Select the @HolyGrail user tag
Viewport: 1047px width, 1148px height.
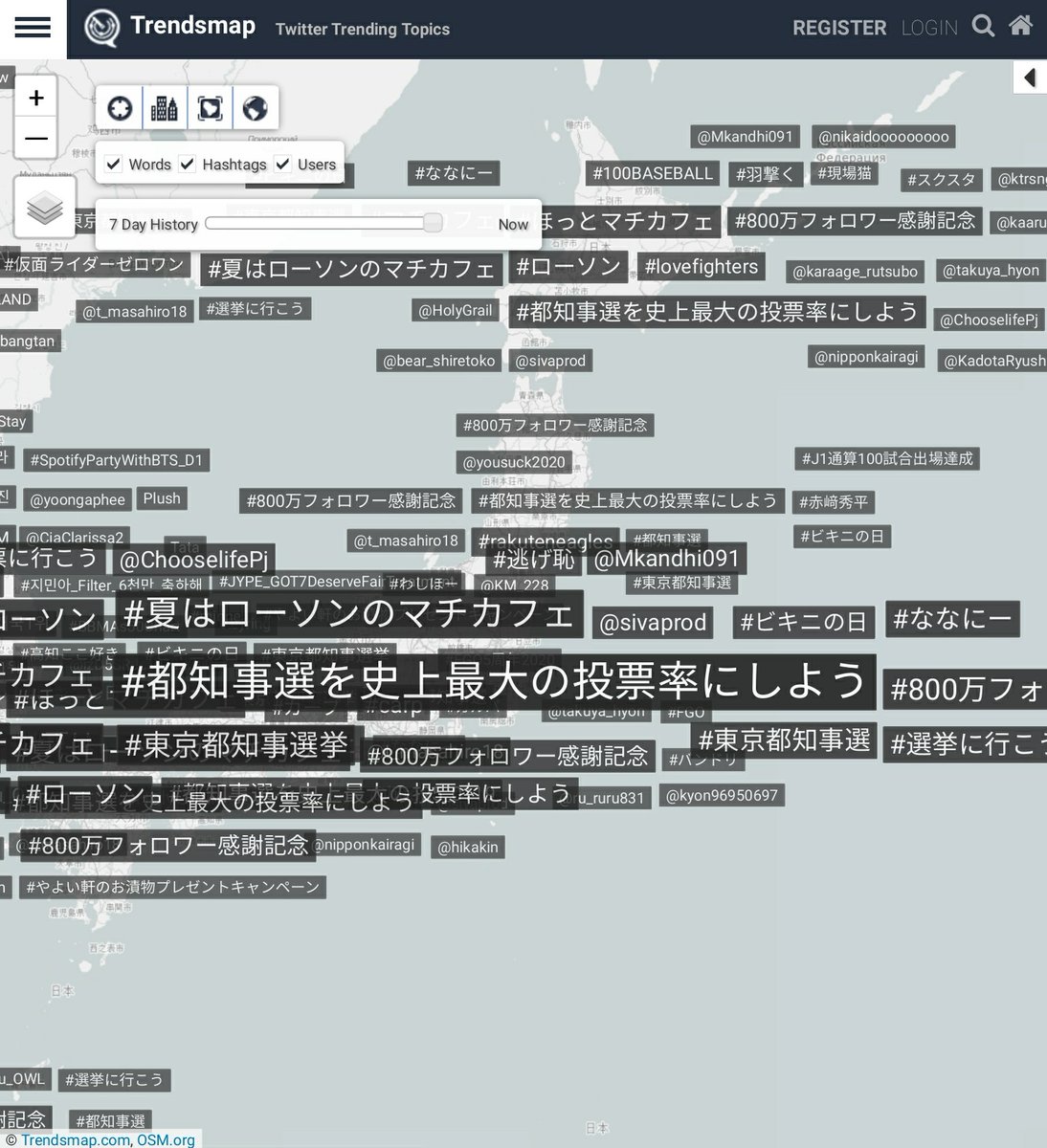coord(456,311)
